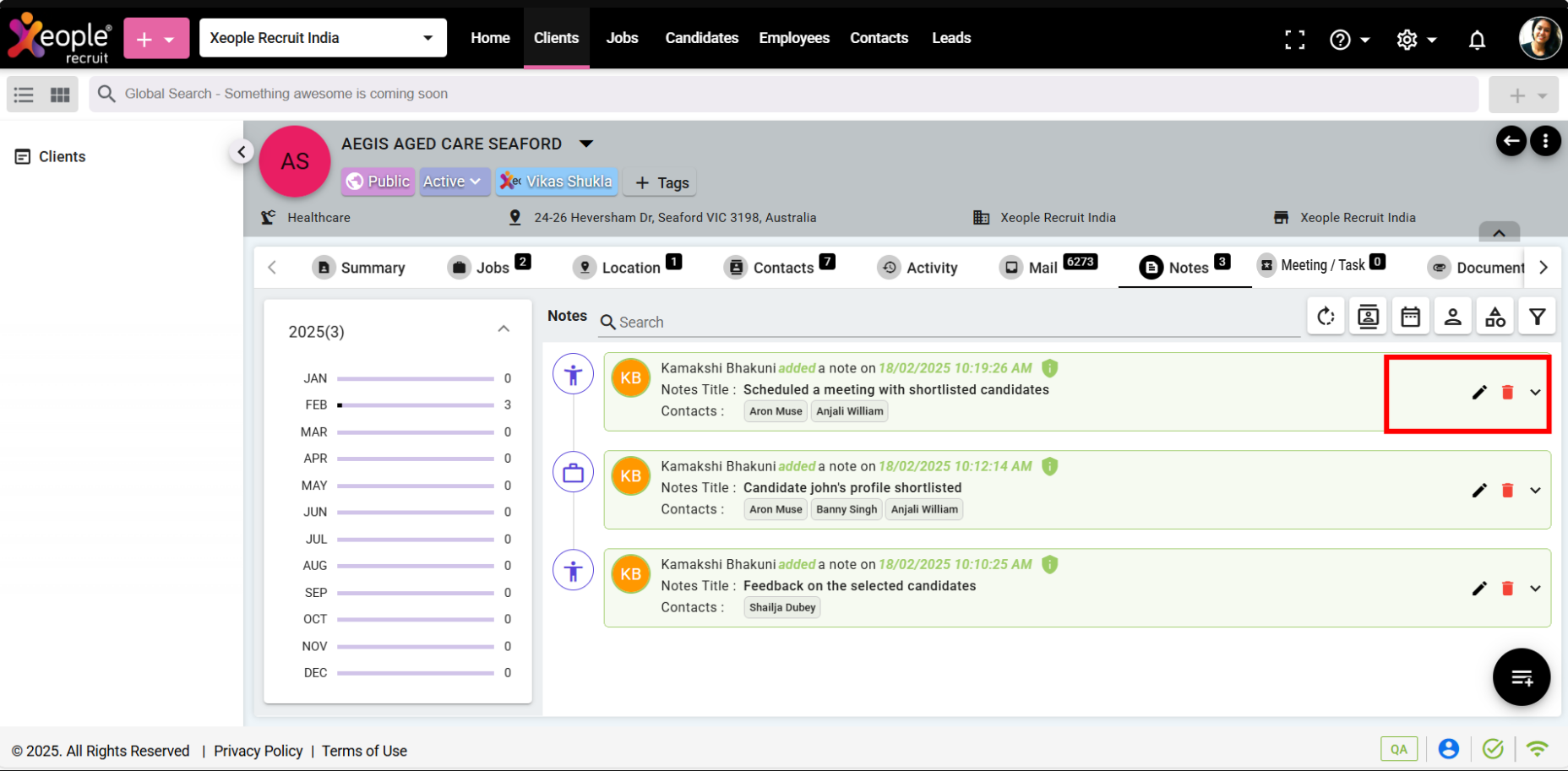Open the Meeting / Task tab
Viewport: 1568px width, 771px height.
tap(1321, 265)
